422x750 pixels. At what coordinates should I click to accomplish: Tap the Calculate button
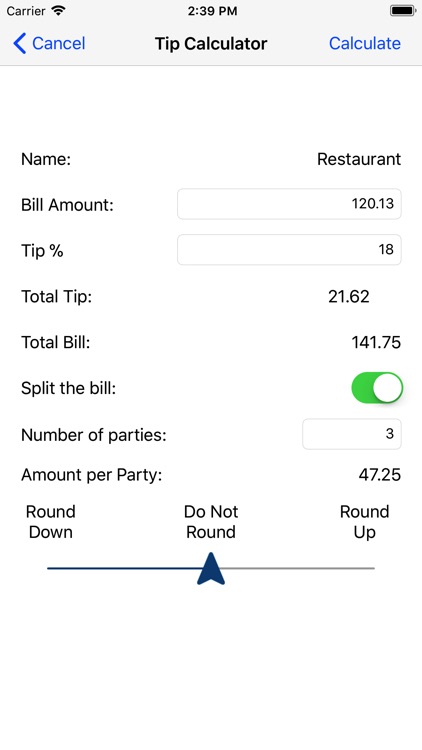point(365,44)
